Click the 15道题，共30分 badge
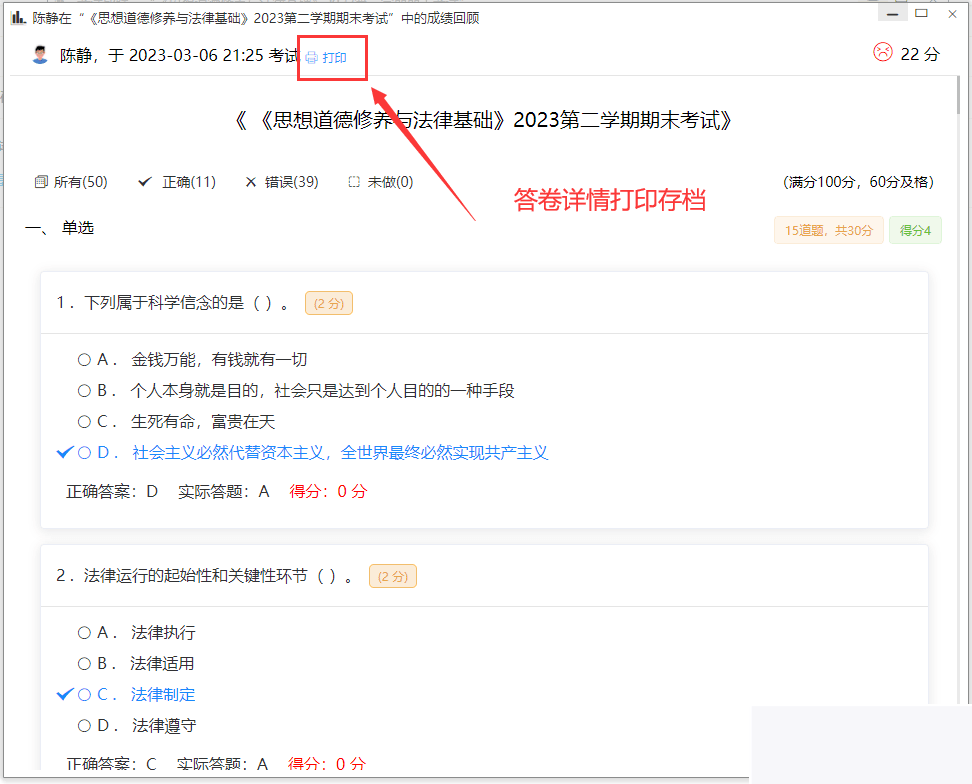The width and height of the screenshot is (972, 784). pos(828,230)
